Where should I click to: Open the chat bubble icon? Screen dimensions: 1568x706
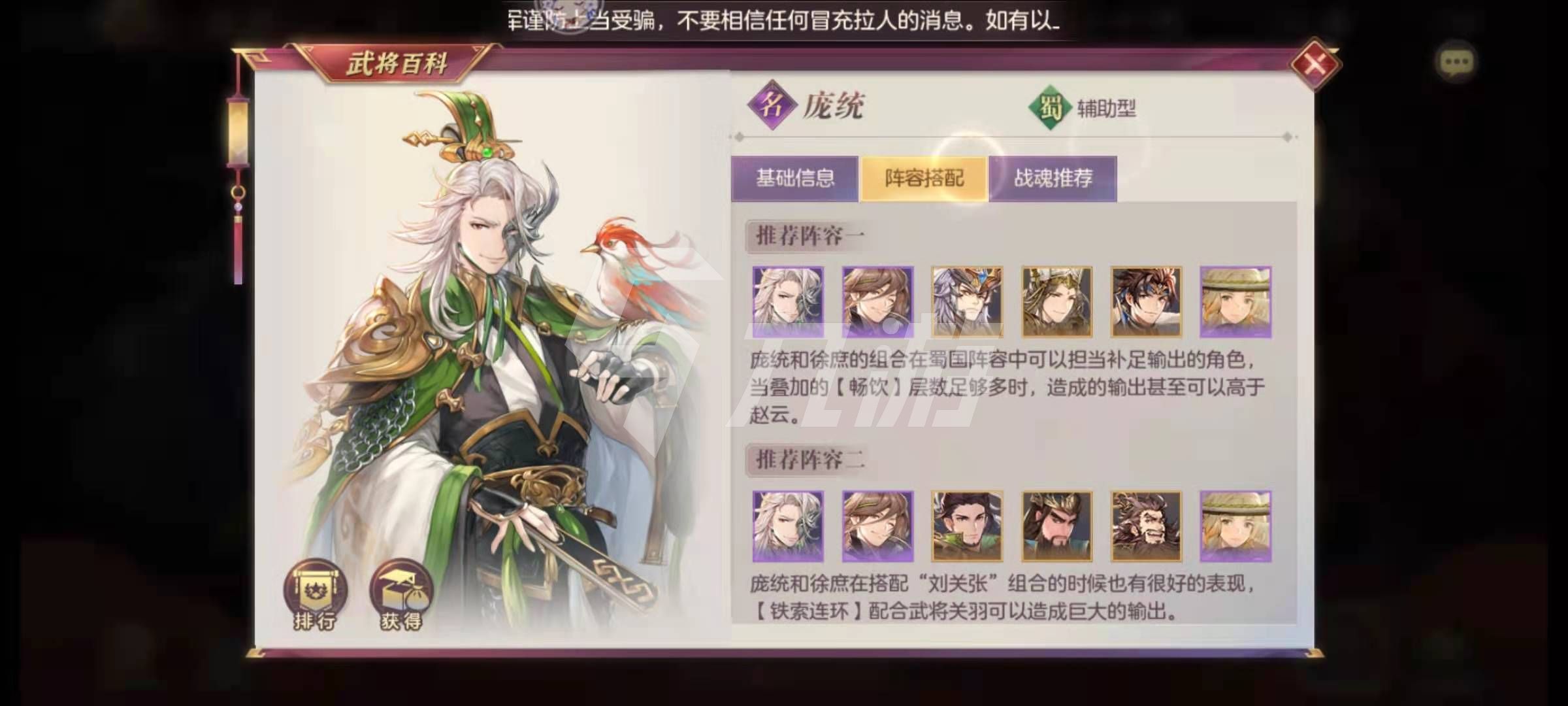click(x=1456, y=63)
